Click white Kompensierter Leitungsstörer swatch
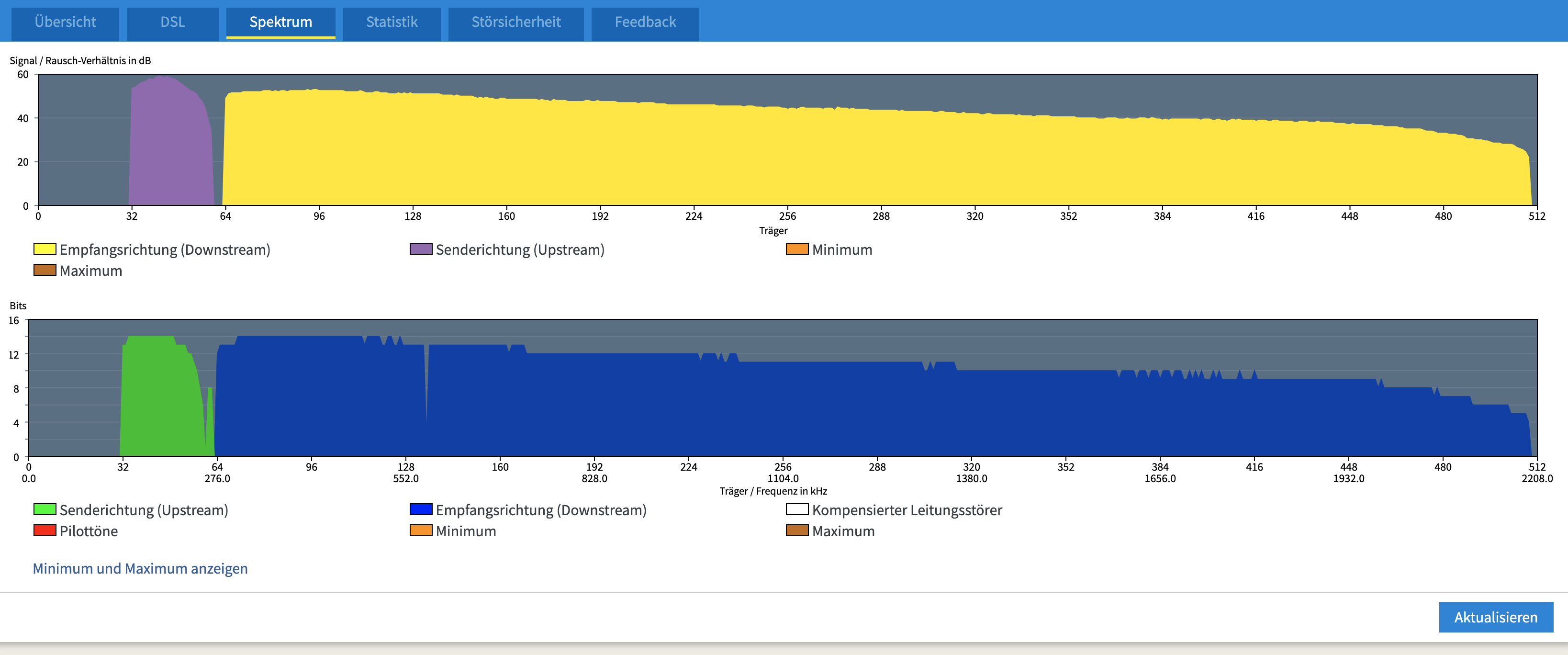This screenshot has width=1568, height=655. point(797,509)
